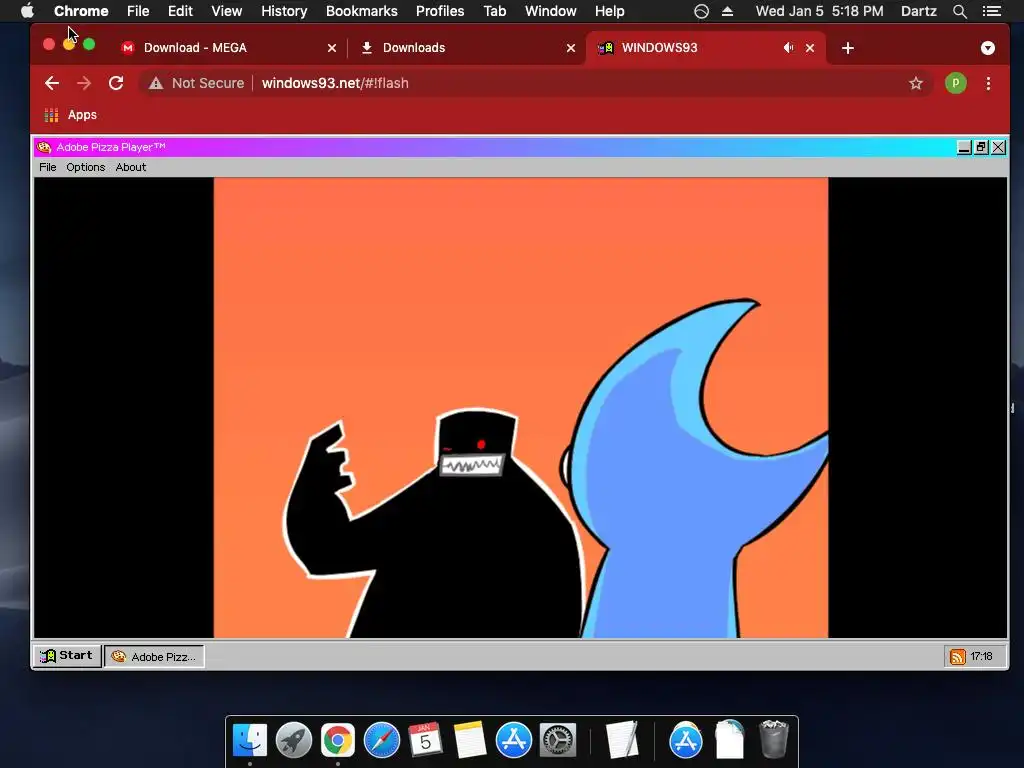Mute the WINDOWS93 tab audio icon
Viewport: 1024px width, 768px height.
coord(789,48)
